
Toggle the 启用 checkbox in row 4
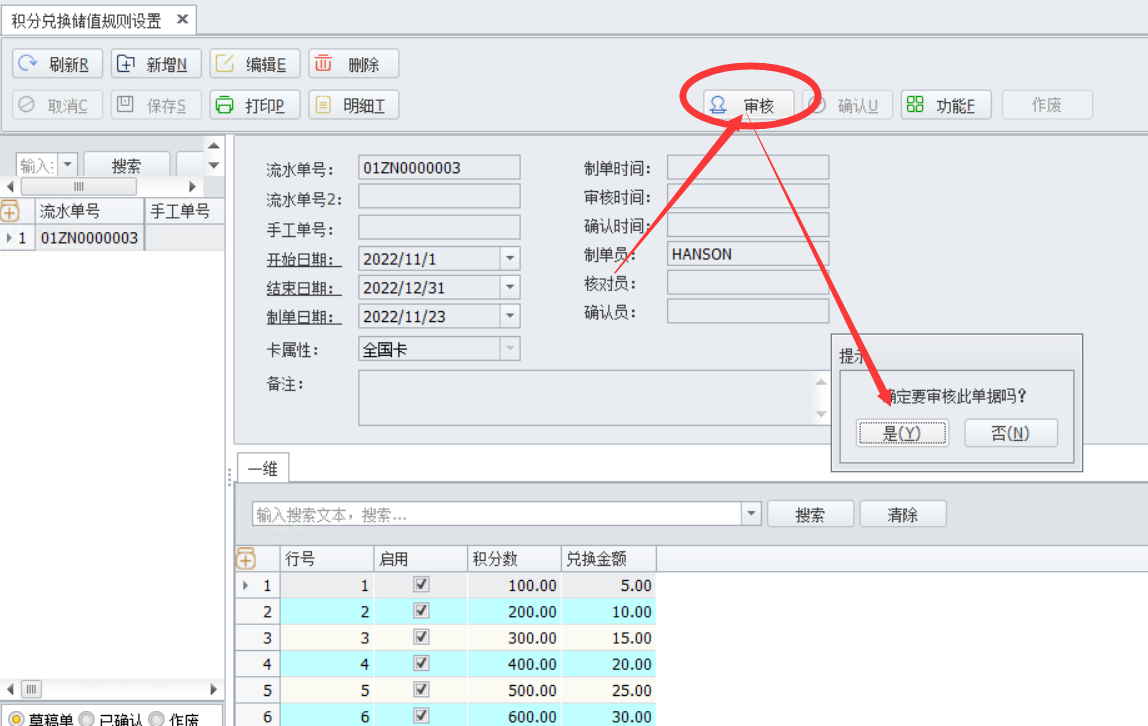point(421,663)
